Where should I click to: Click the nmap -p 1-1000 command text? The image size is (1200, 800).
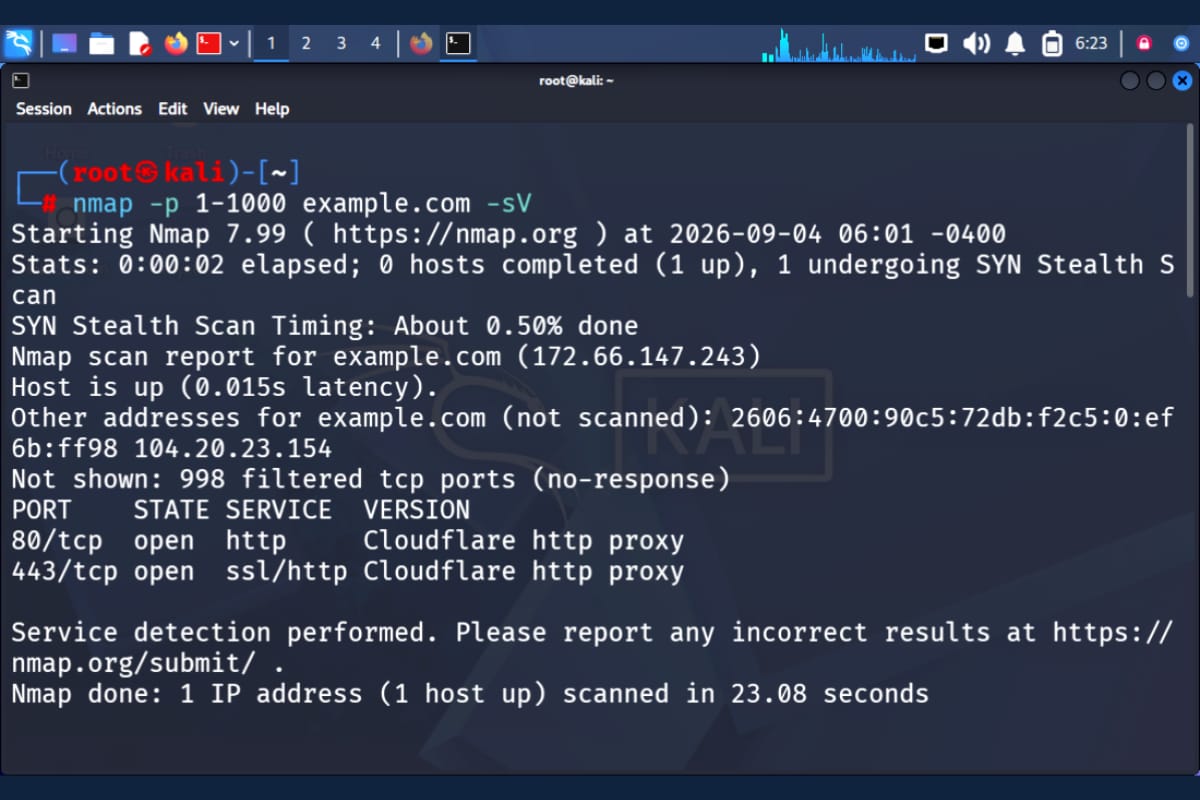179,204
